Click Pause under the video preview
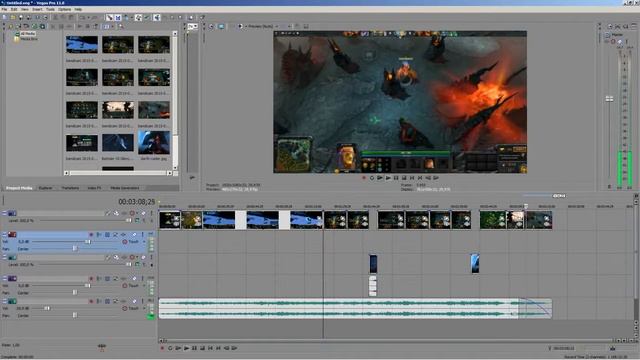This screenshot has height=360, width=640. tap(396, 178)
